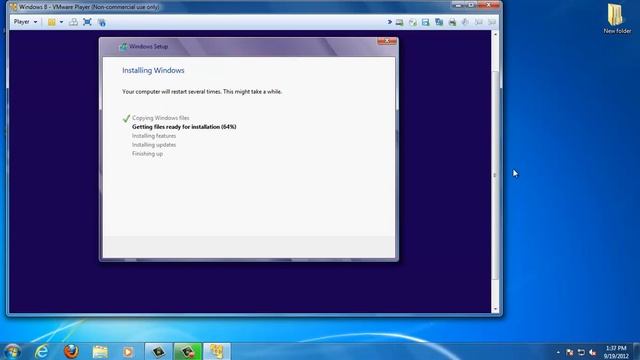Click the 'Copying Windows files' step text

[160, 118]
